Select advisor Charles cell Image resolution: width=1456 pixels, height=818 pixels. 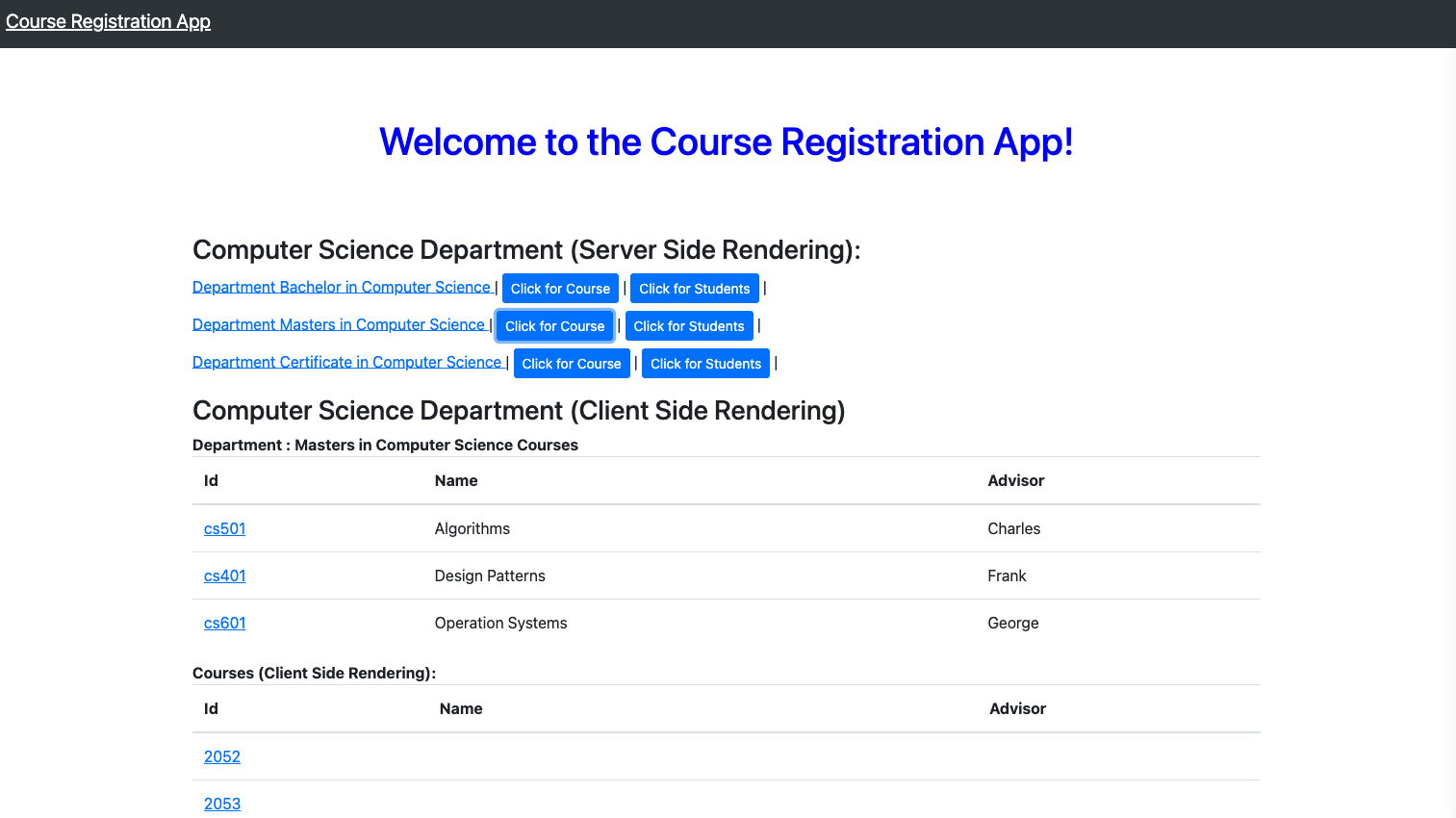[1118, 528]
